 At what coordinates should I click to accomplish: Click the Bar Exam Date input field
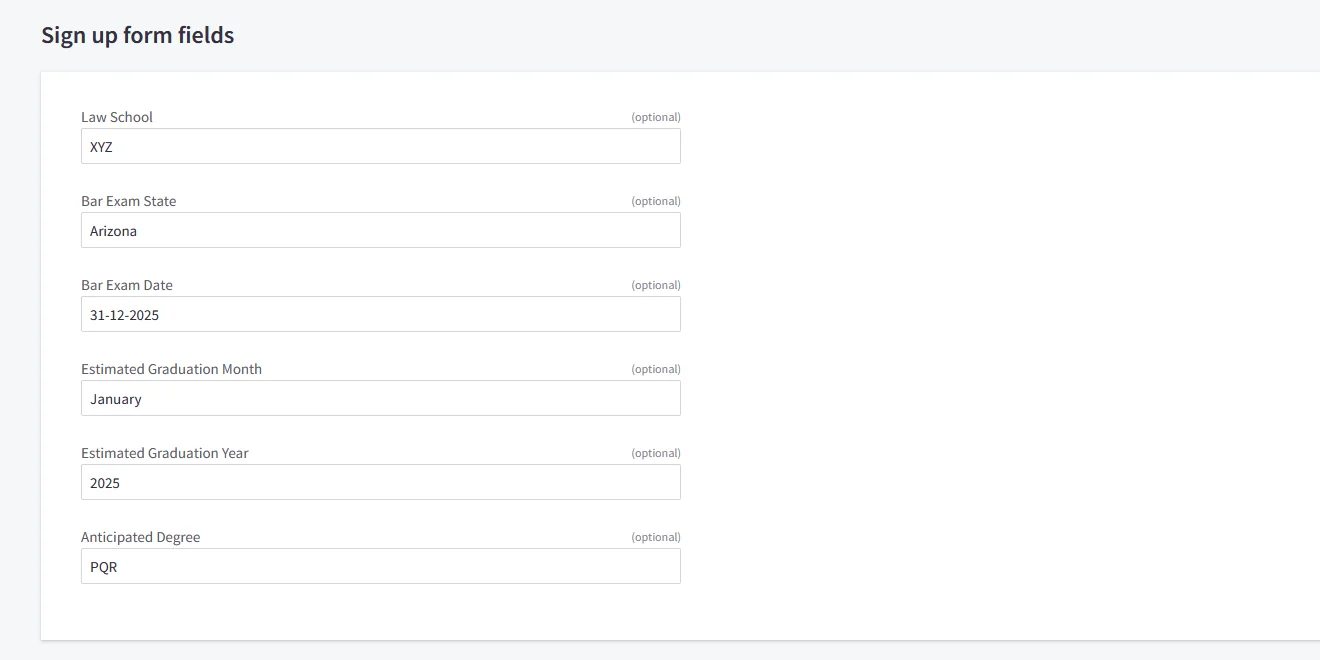[x=380, y=314]
